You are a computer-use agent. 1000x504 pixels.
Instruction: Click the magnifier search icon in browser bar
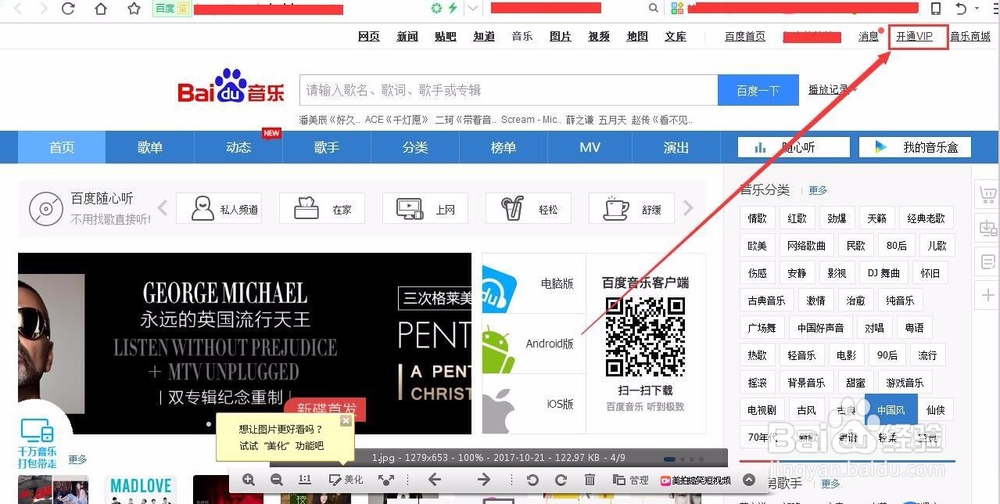click(653, 8)
